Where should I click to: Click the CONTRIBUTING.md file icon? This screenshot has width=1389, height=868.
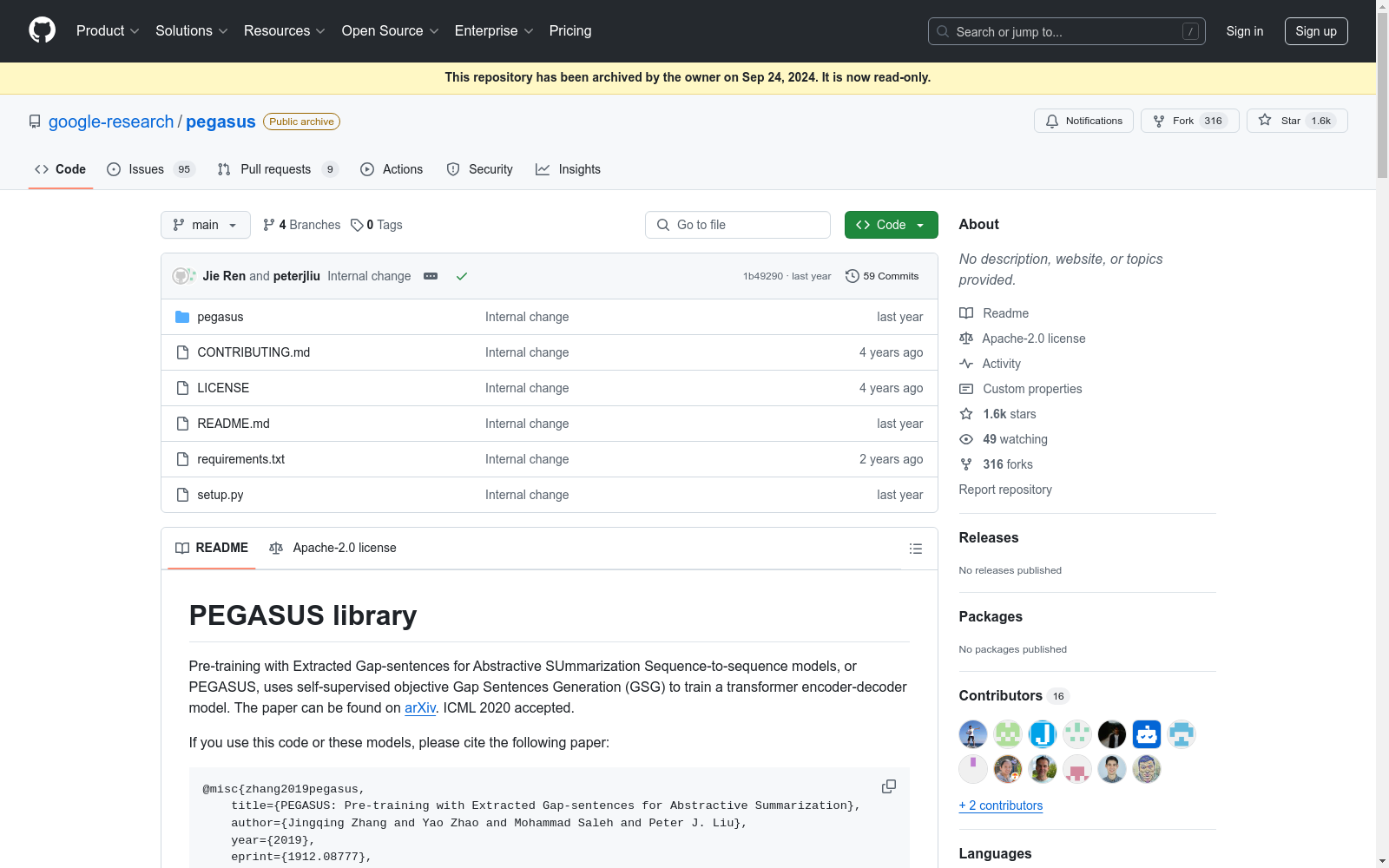click(x=182, y=352)
